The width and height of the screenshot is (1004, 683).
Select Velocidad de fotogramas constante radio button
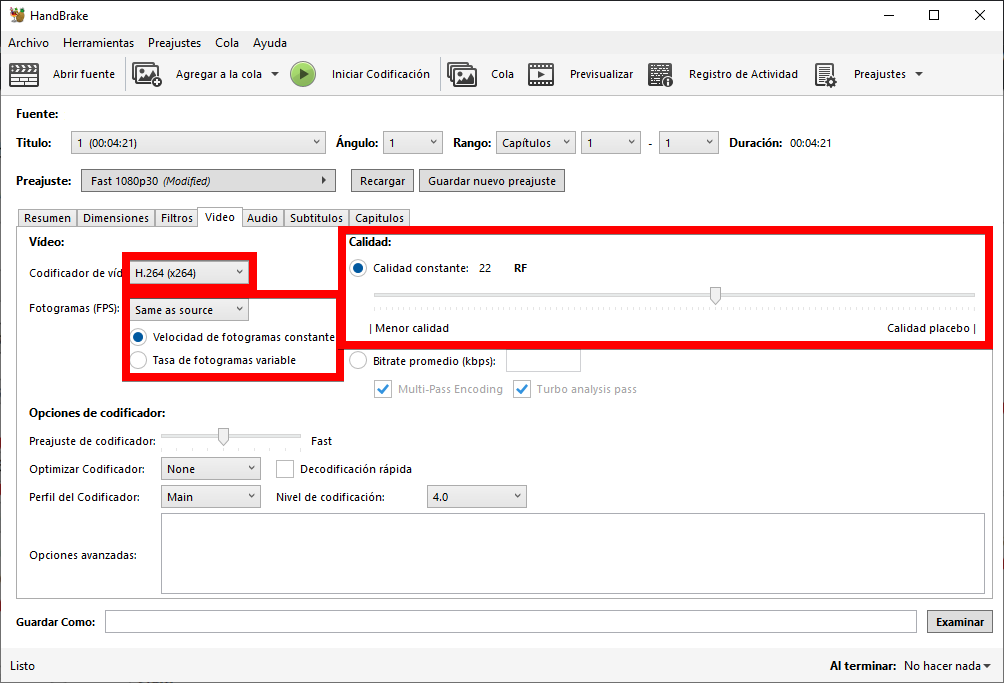[x=138, y=337]
